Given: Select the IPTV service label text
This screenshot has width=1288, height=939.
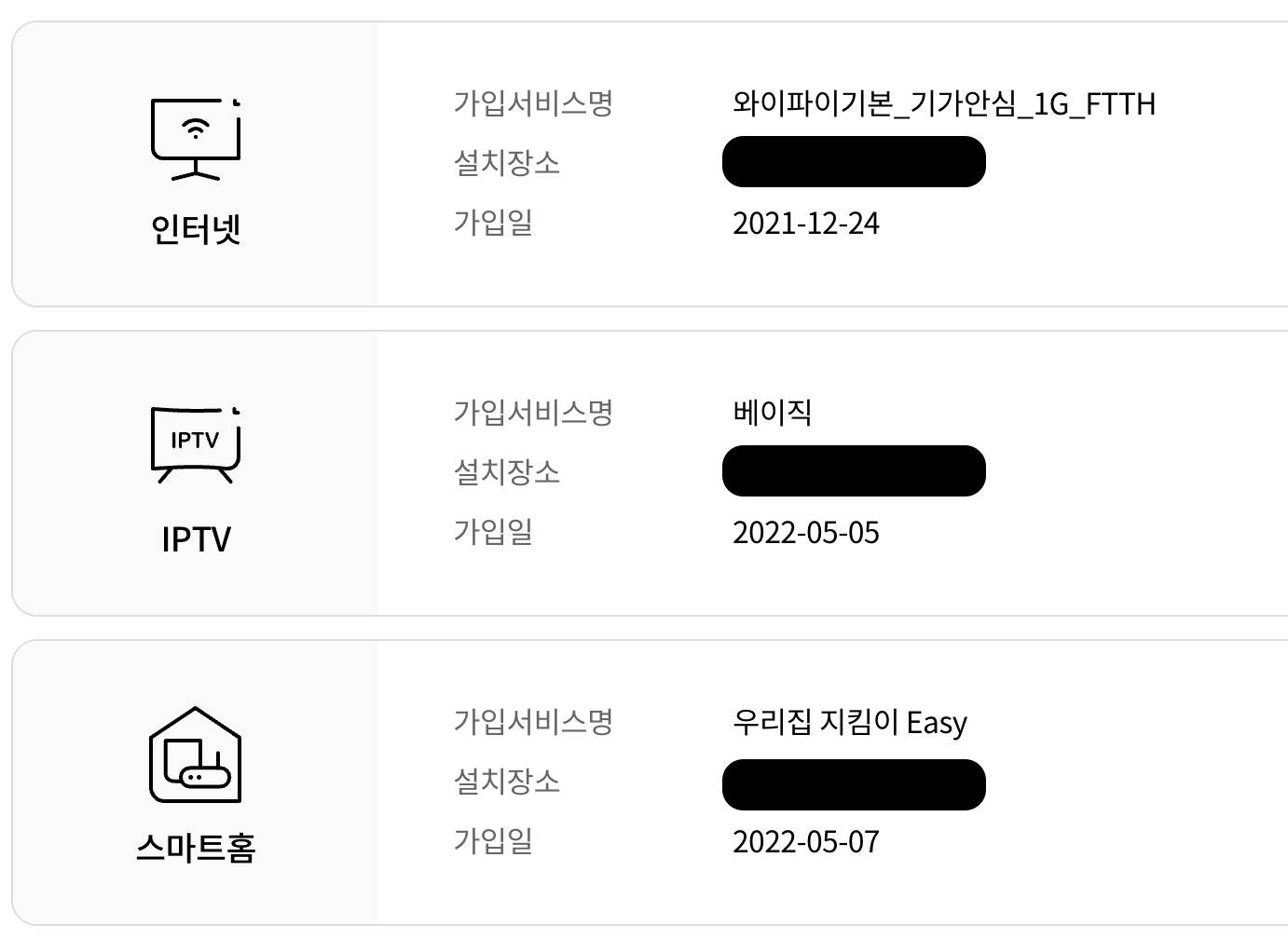Looking at the screenshot, I should click(x=196, y=538).
